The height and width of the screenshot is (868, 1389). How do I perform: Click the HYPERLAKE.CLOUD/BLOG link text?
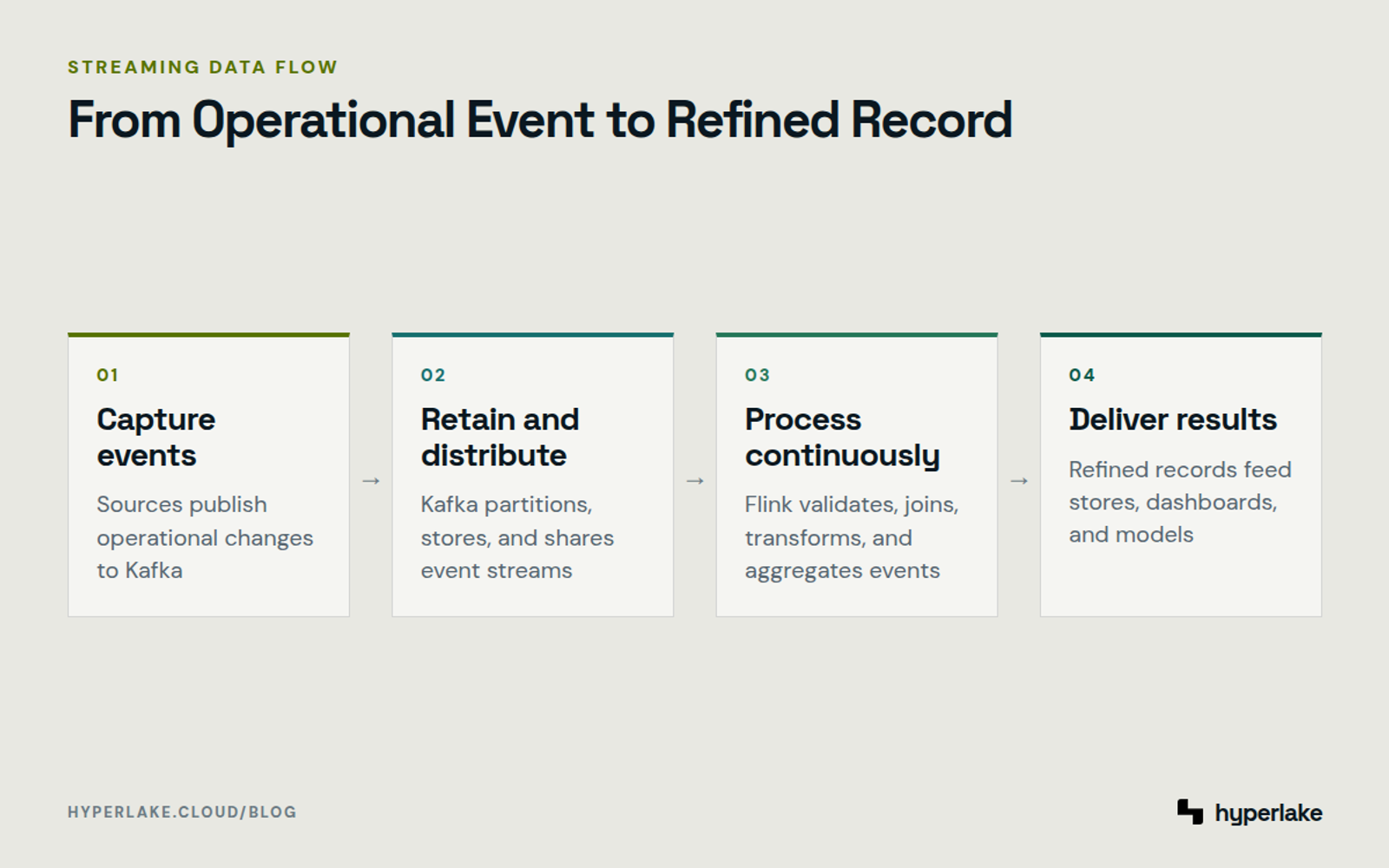(182, 812)
